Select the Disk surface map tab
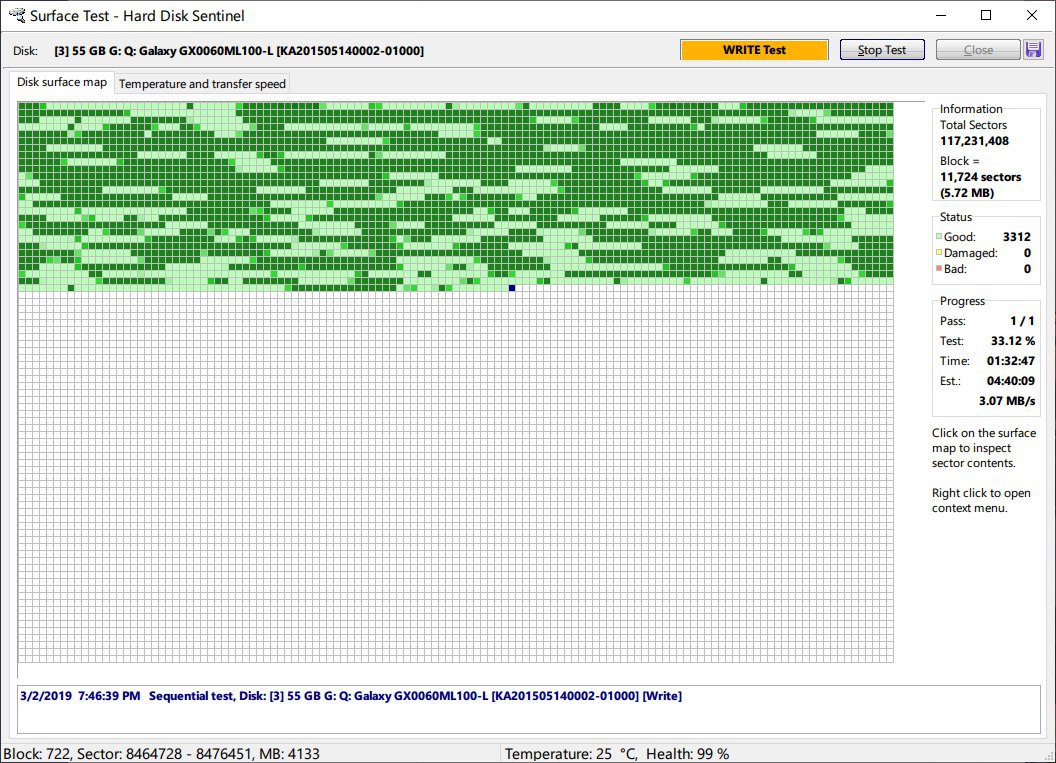1056x763 pixels. coord(62,82)
